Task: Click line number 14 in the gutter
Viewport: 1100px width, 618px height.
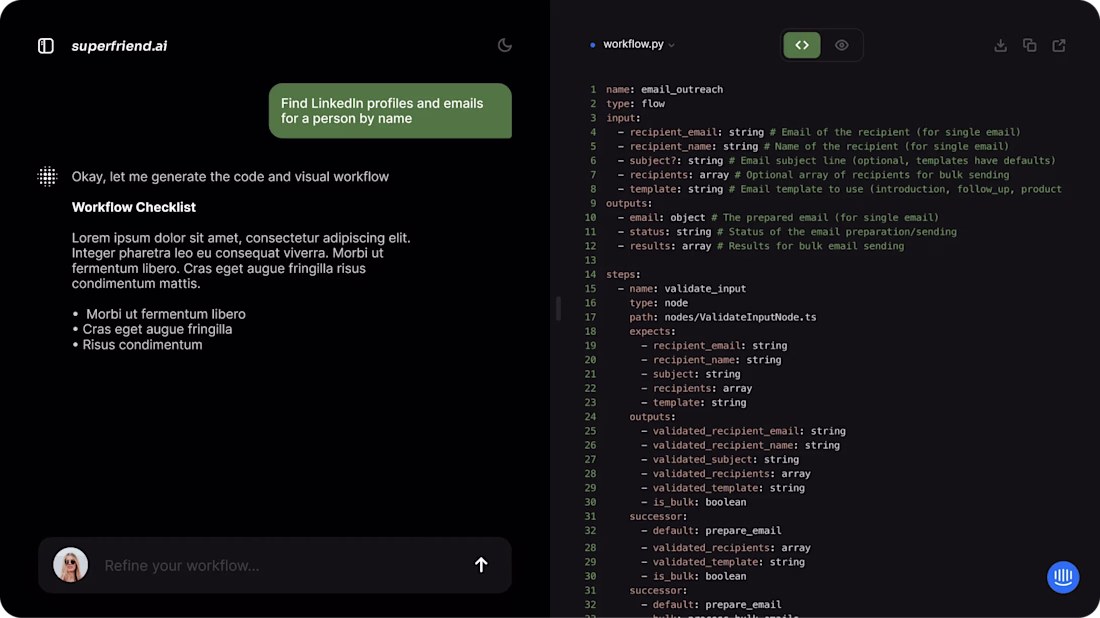Action: click(x=590, y=274)
